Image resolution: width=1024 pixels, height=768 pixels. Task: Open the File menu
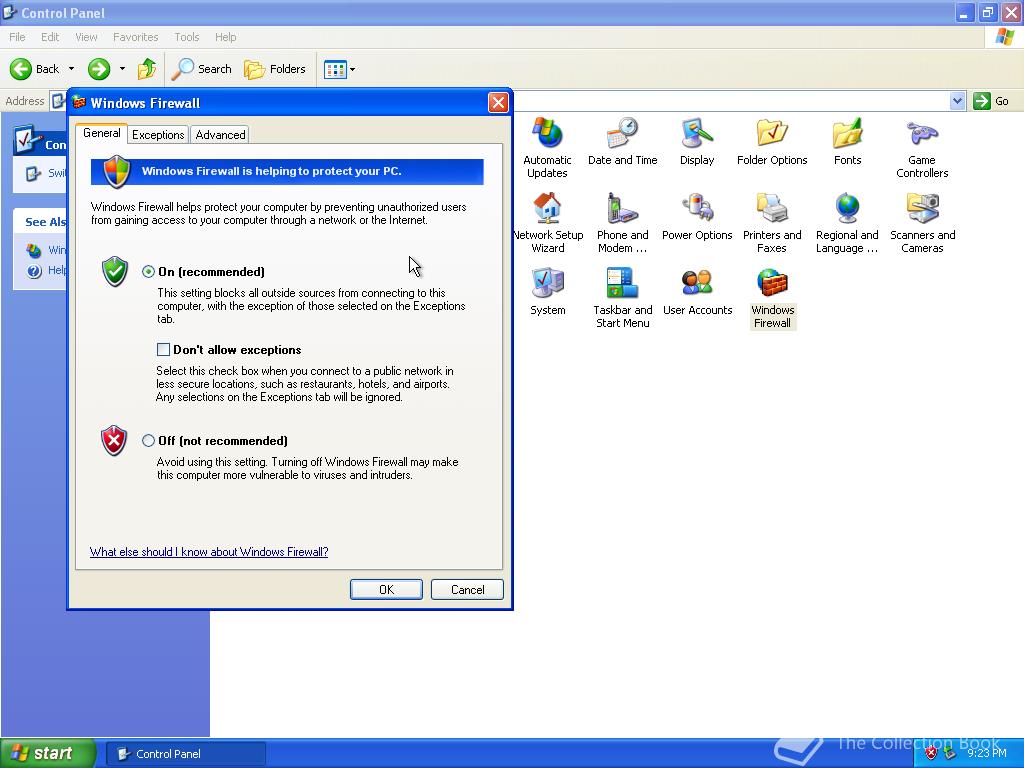pos(18,37)
